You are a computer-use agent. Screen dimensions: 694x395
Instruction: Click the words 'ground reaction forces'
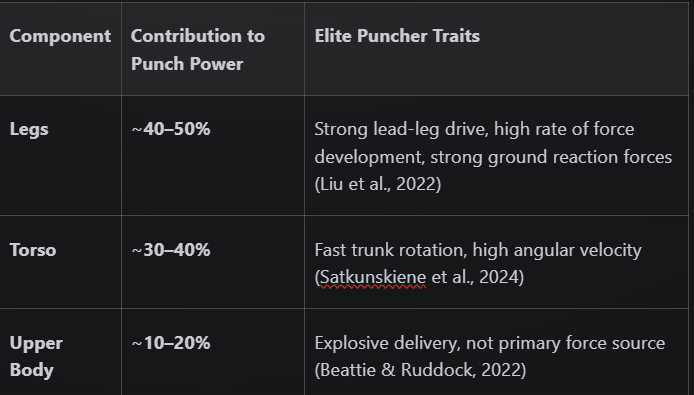click(x=580, y=157)
